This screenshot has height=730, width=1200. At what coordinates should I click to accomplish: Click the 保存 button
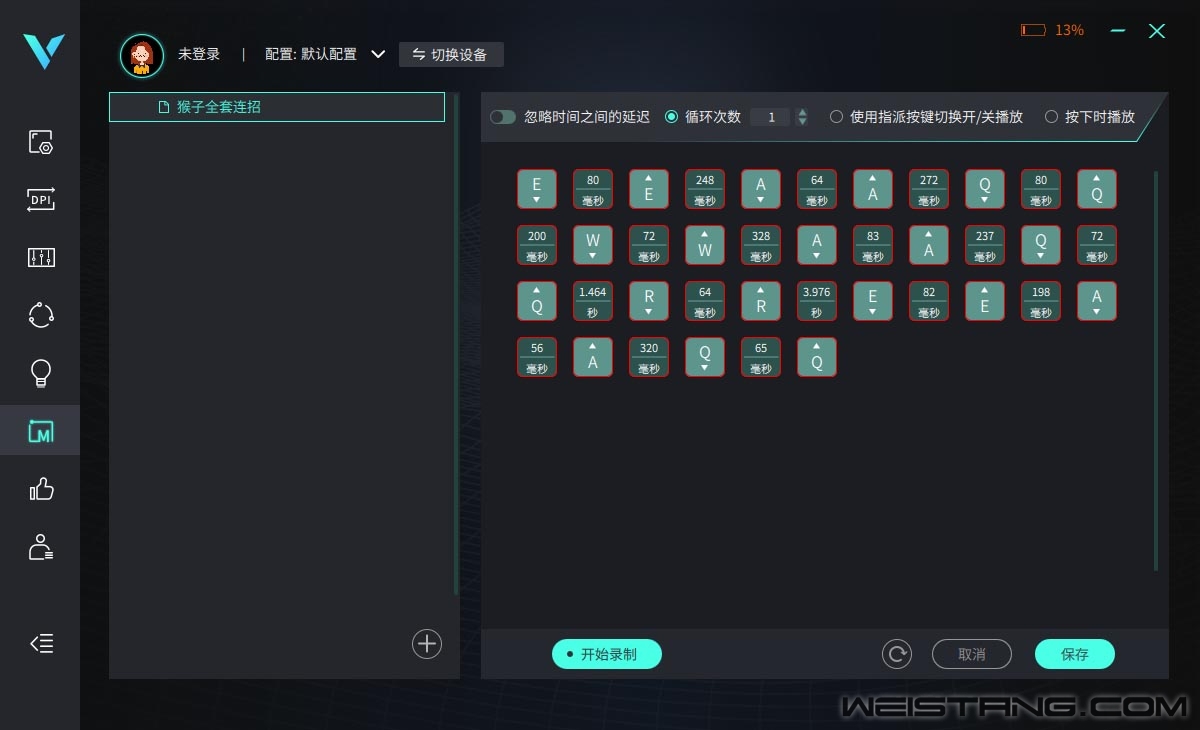[1074, 654]
